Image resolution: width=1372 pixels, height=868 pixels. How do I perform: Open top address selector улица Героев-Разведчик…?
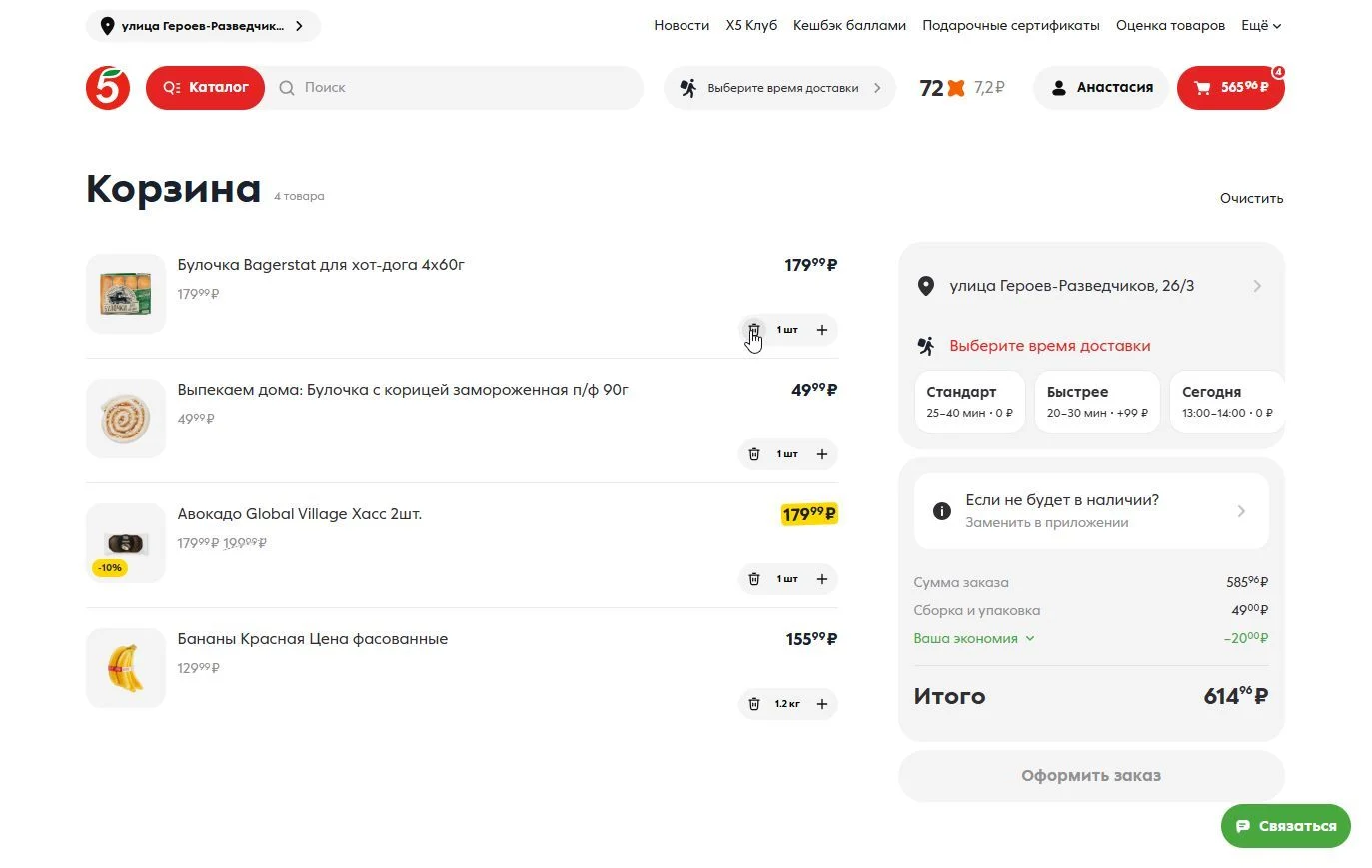(203, 26)
